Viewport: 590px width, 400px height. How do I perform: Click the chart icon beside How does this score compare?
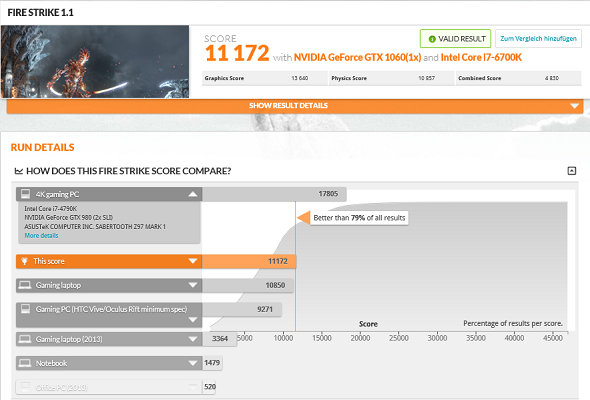click(x=18, y=171)
